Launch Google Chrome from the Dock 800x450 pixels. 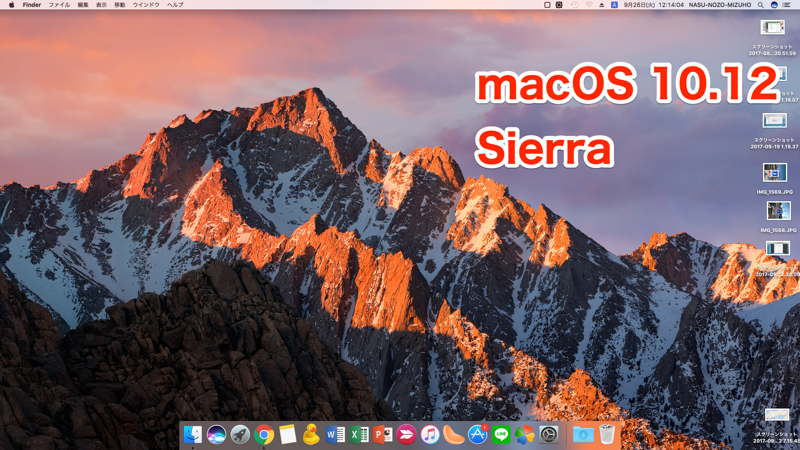point(264,435)
